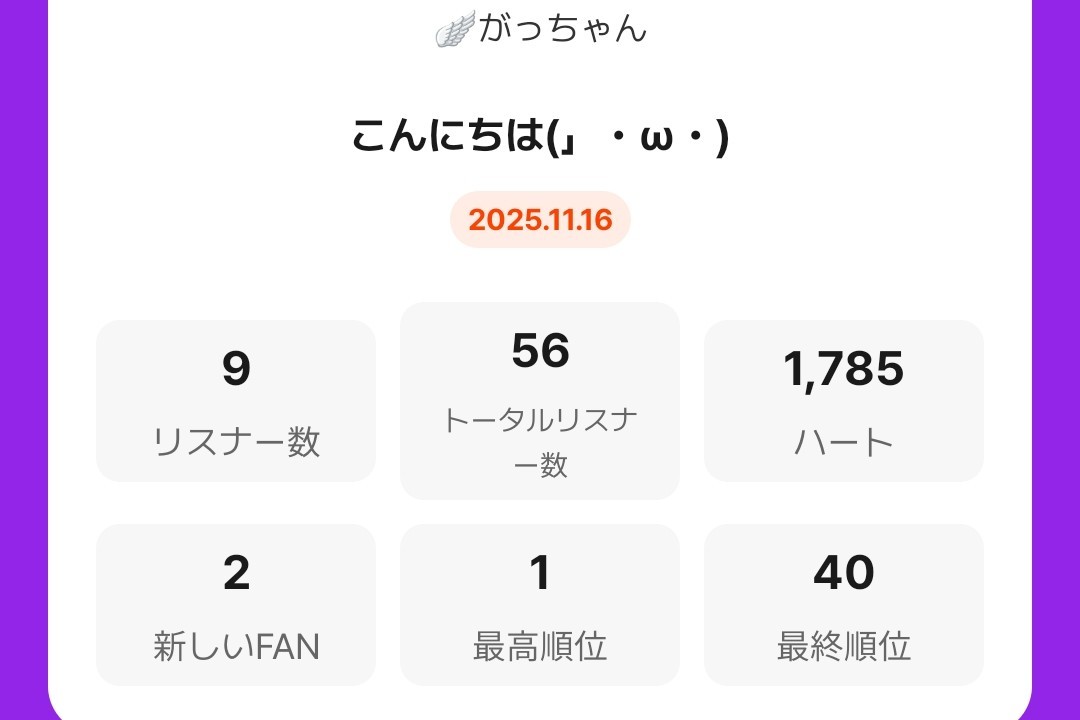Select the 最高順位 label
Image resolution: width=1080 pixels, height=720 pixels.
pyautogui.click(x=540, y=647)
